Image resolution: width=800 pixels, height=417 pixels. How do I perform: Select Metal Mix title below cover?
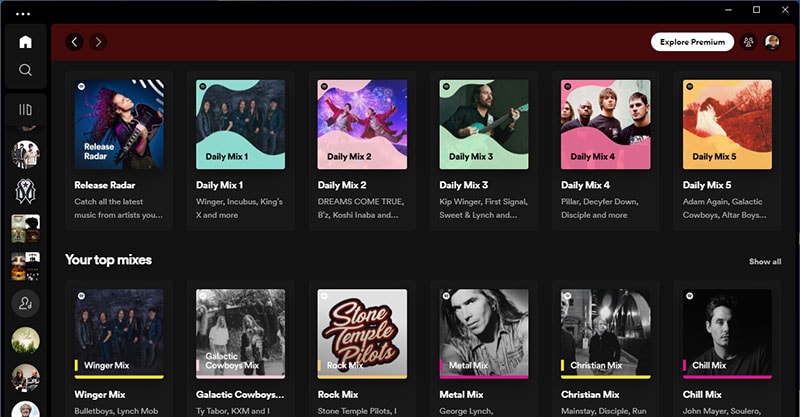(x=461, y=395)
